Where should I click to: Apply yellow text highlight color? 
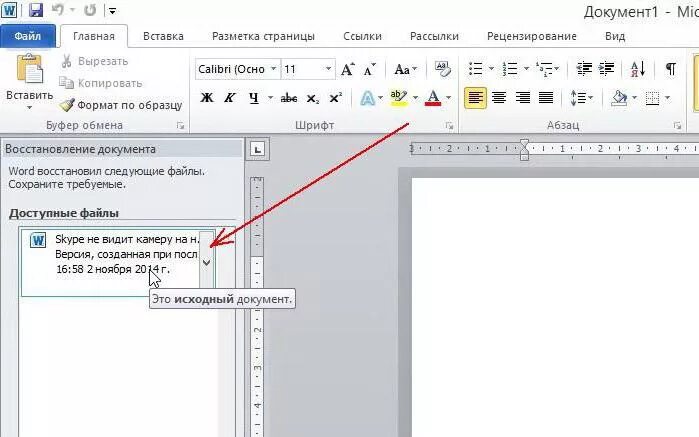pyautogui.click(x=398, y=98)
